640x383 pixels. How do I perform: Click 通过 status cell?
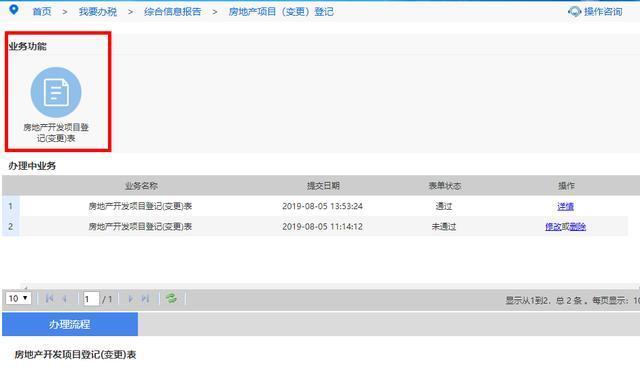pyautogui.click(x=444, y=206)
